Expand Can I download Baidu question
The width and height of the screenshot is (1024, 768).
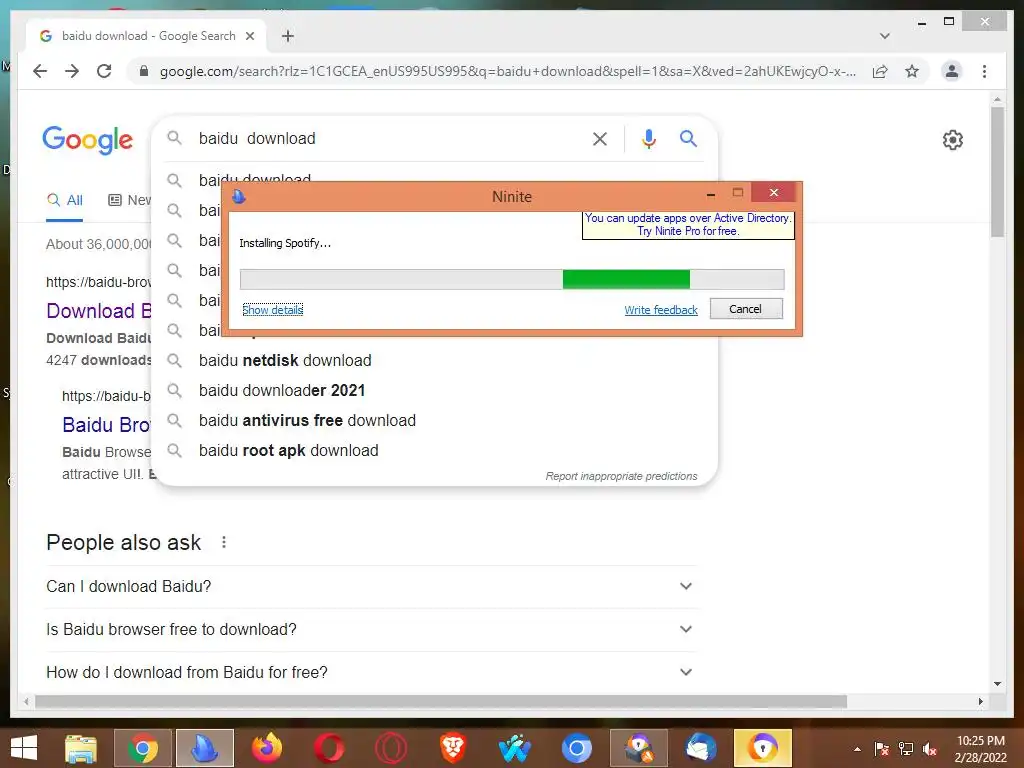click(x=370, y=586)
